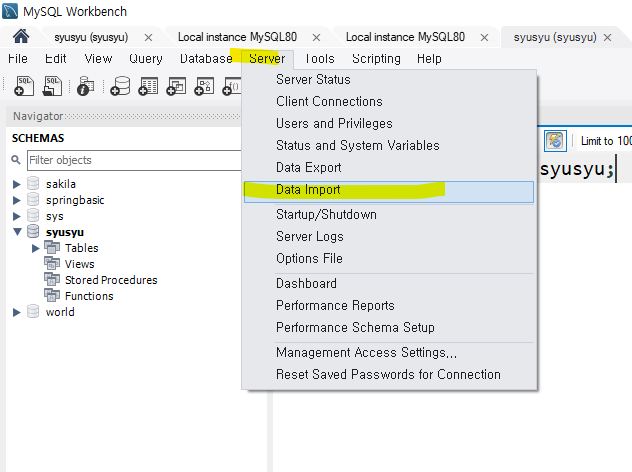632x472 pixels.
Task: Switch to first Local instance MySQL80 tab
Action: point(237,37)
